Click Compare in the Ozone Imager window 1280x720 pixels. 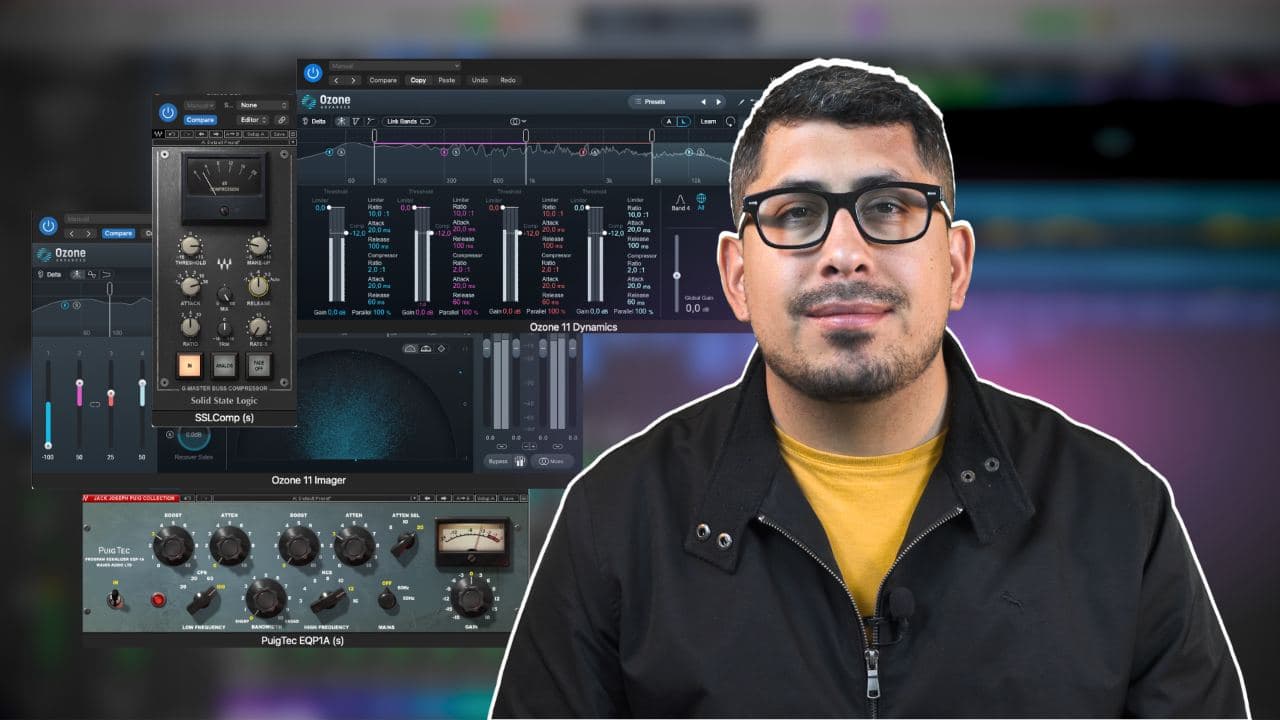[118, 233]
